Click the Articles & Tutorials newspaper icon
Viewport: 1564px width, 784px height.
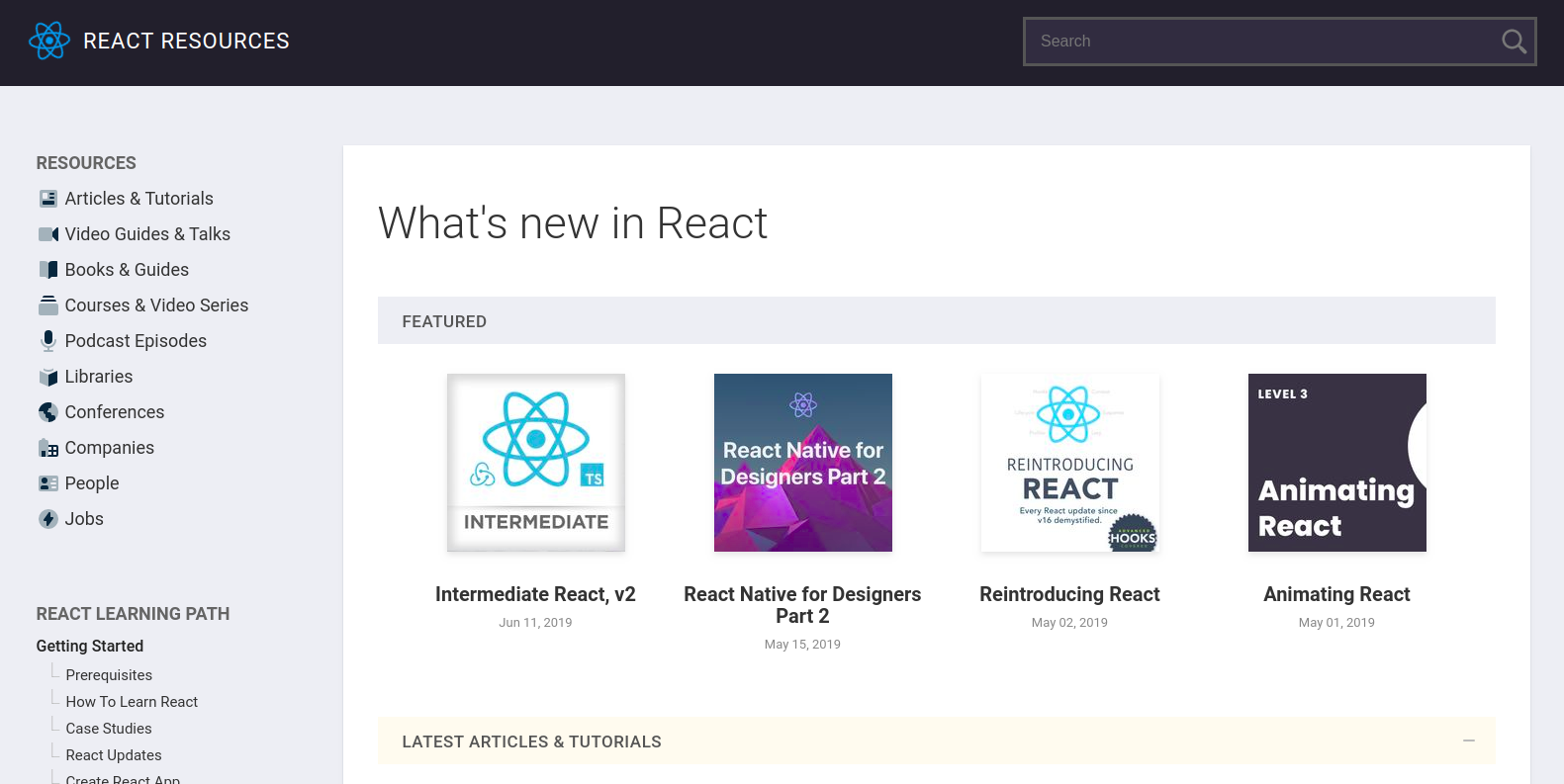[47, 199]
